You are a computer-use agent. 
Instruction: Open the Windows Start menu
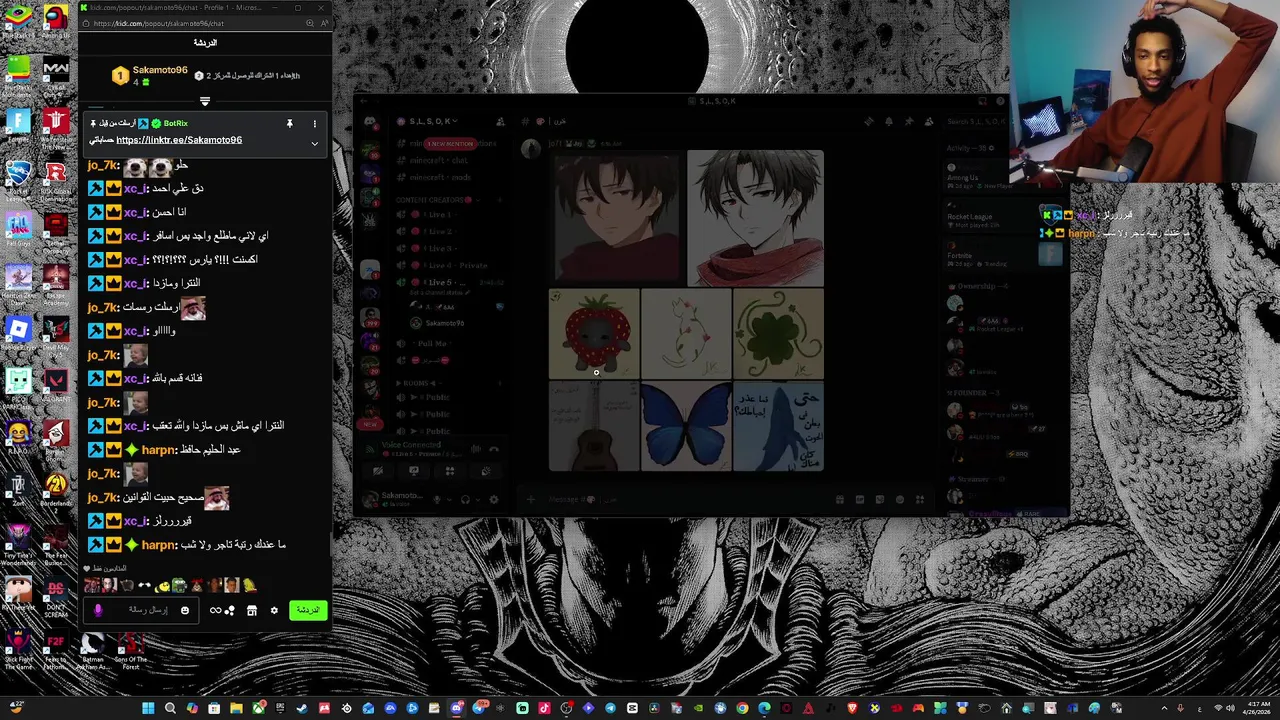pos(148,708)
